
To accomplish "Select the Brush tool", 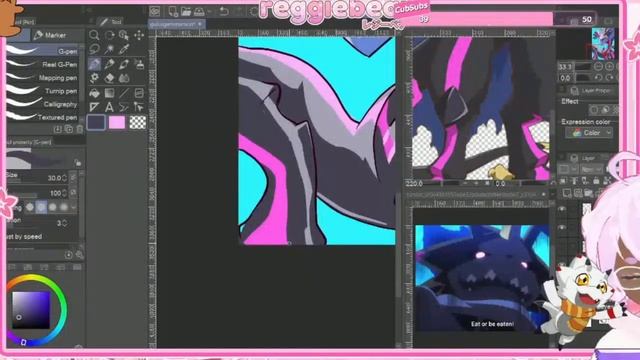I will [x=124, y=64].
